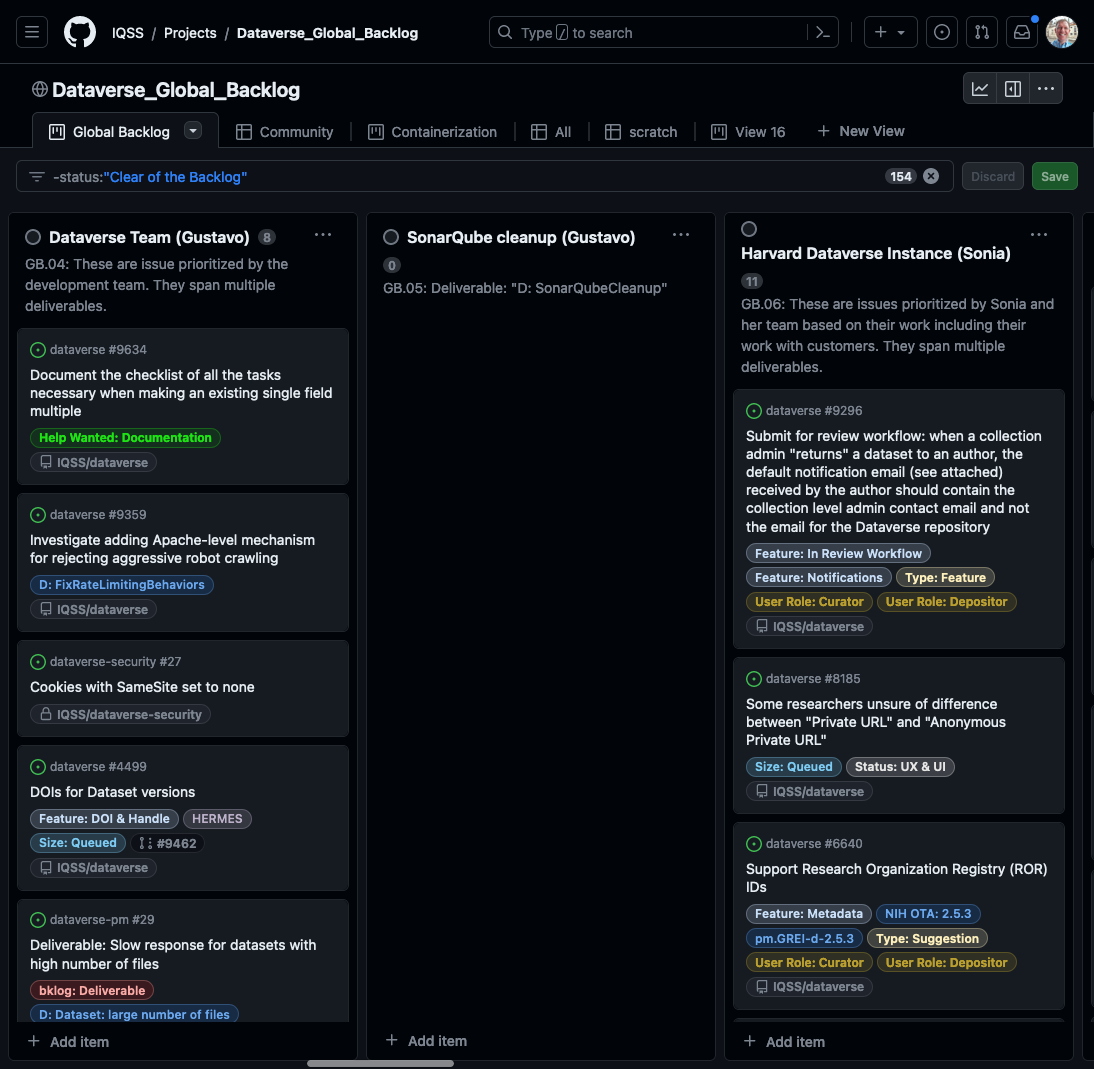Open the command palette icon
This screenshot has width=1094, height=1069.
822,33
